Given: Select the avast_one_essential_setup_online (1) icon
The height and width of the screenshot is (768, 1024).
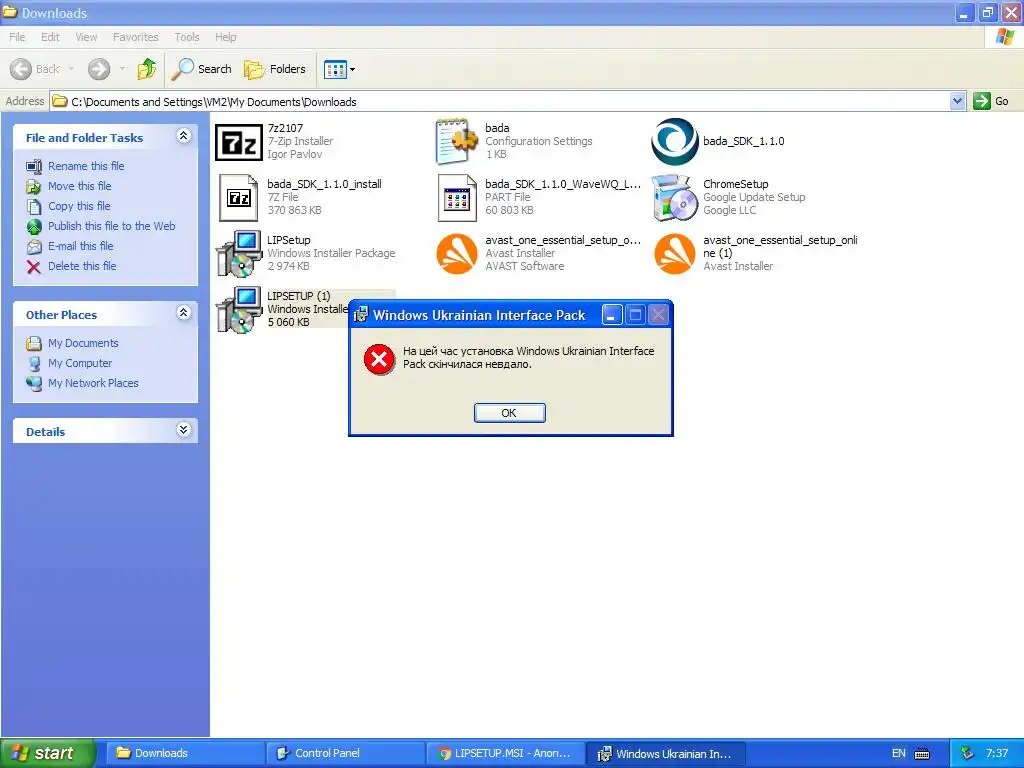Looking at the screenshot, I should point(675,254).
